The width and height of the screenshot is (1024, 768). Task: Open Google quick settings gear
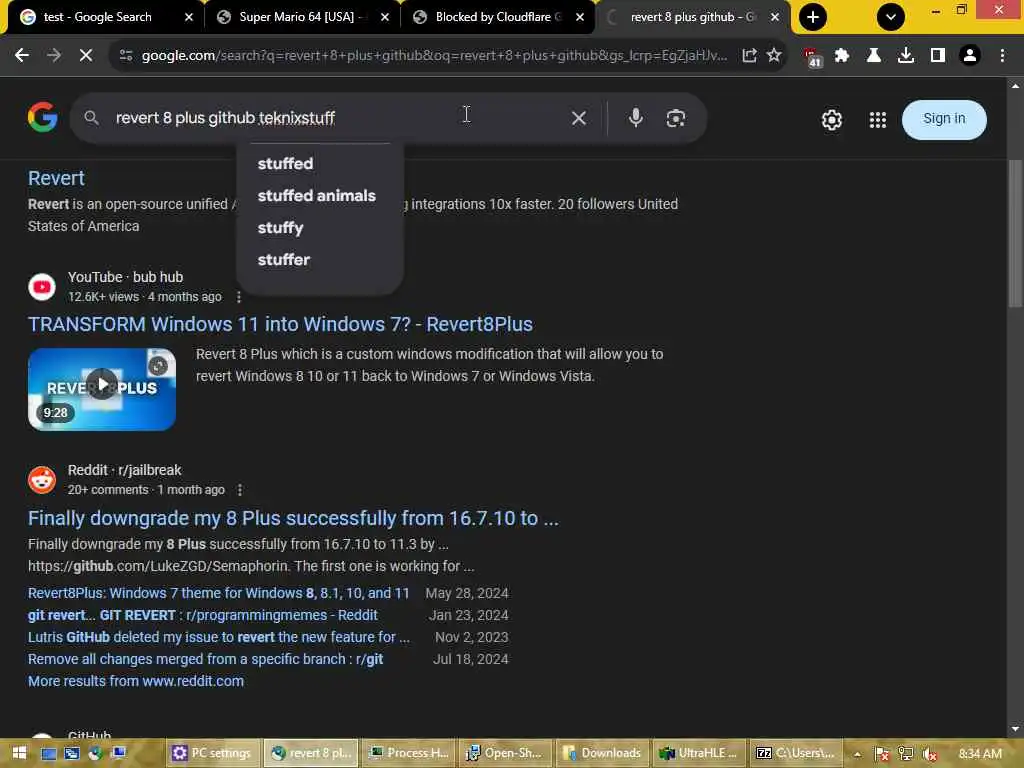point(831,120)
